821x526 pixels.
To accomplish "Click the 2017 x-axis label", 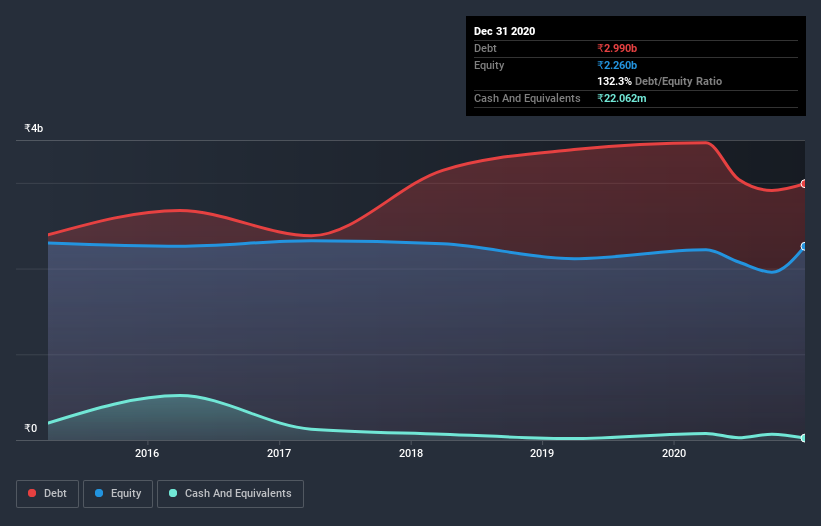I will tap(279, 453).
